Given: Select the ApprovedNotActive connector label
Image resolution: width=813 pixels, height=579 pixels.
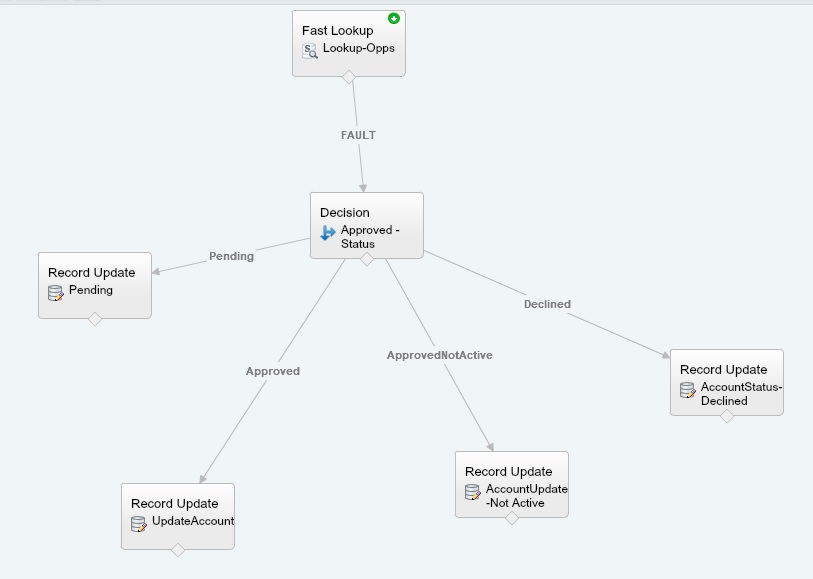Looking at the screenshot, I should pos(440,355).
